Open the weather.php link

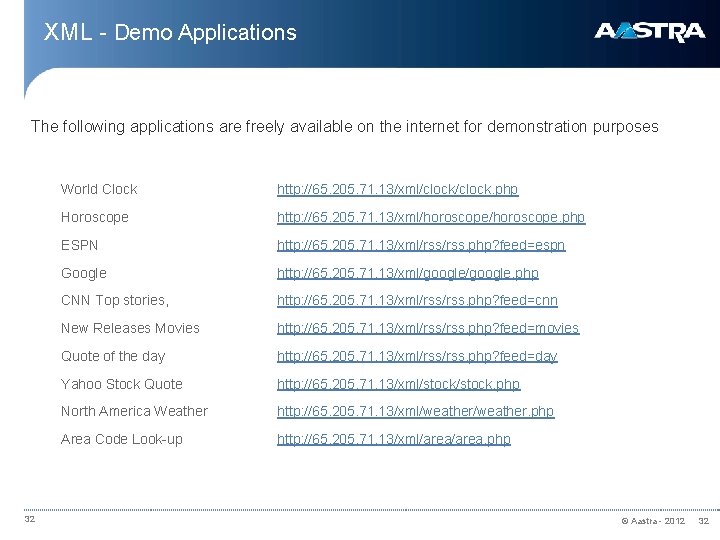point(416,411)
